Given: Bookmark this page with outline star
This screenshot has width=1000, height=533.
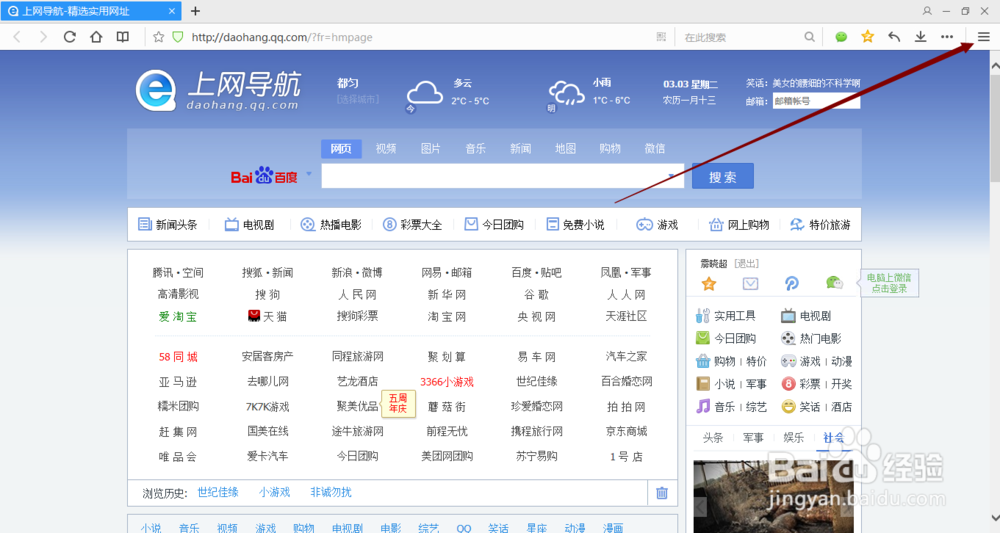Looking at the screenshot, I should pyautogui.click(x=159, y=37).
